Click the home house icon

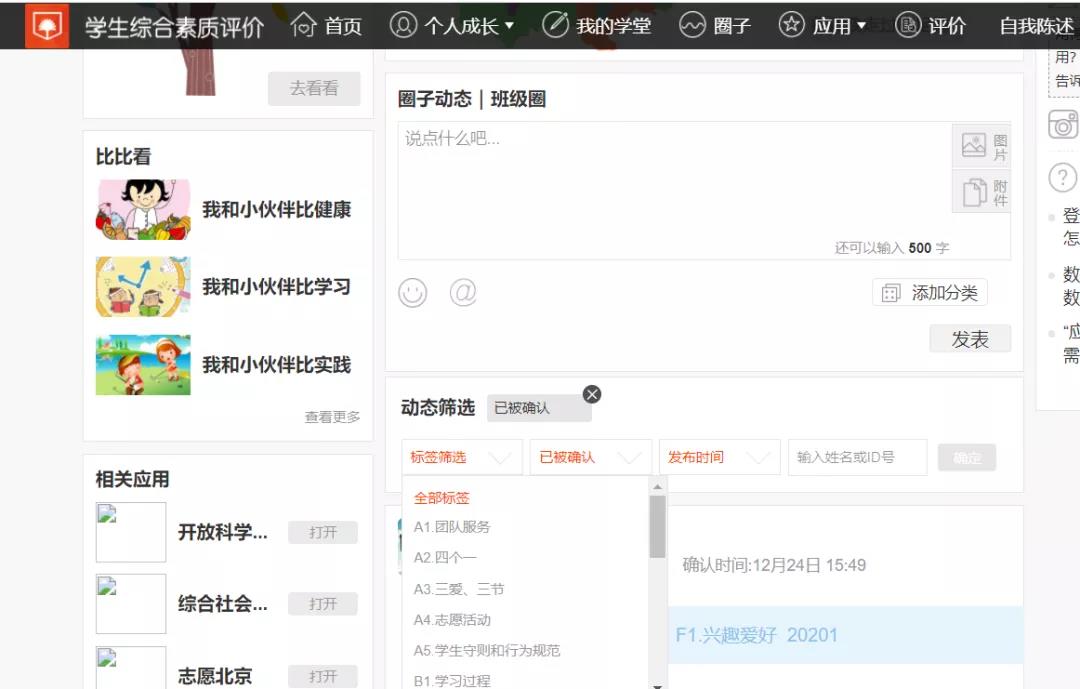pos(303,25)
